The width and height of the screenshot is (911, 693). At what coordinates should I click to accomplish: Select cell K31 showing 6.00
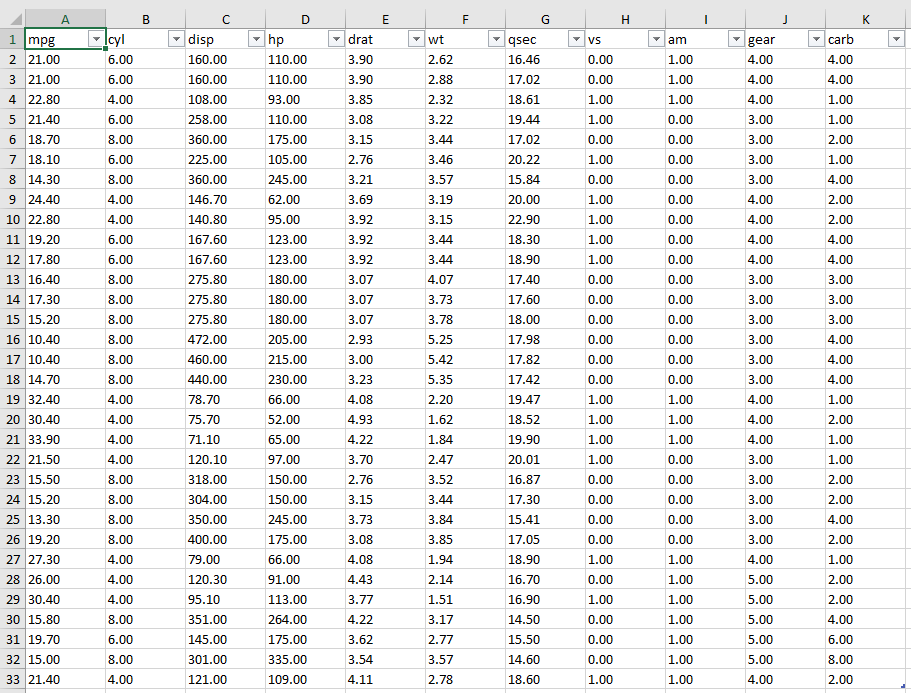pos(865,639)
